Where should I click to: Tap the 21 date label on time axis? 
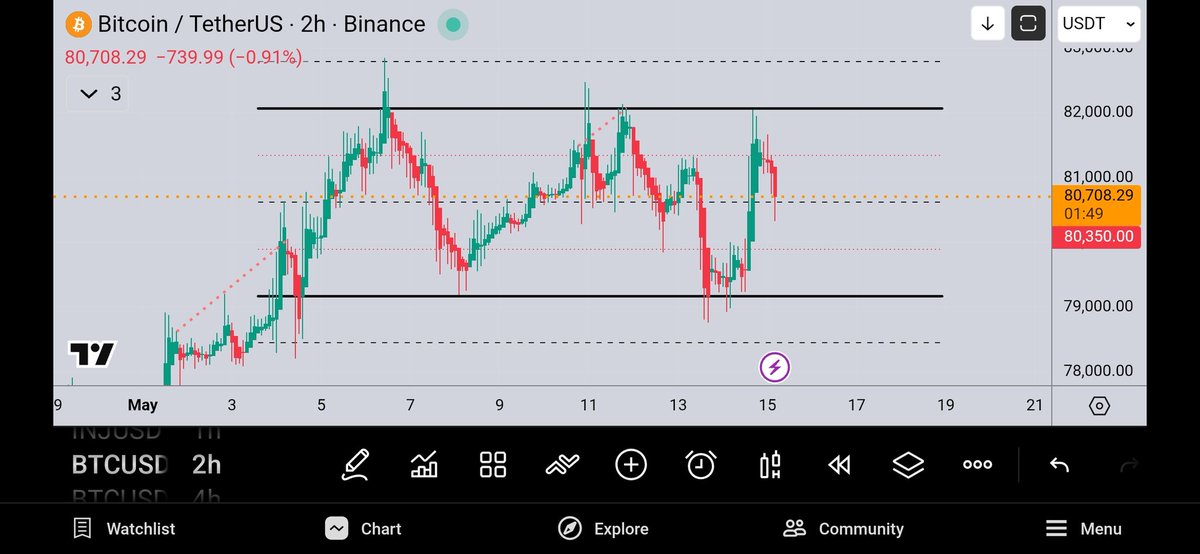tap(1035, 405)
